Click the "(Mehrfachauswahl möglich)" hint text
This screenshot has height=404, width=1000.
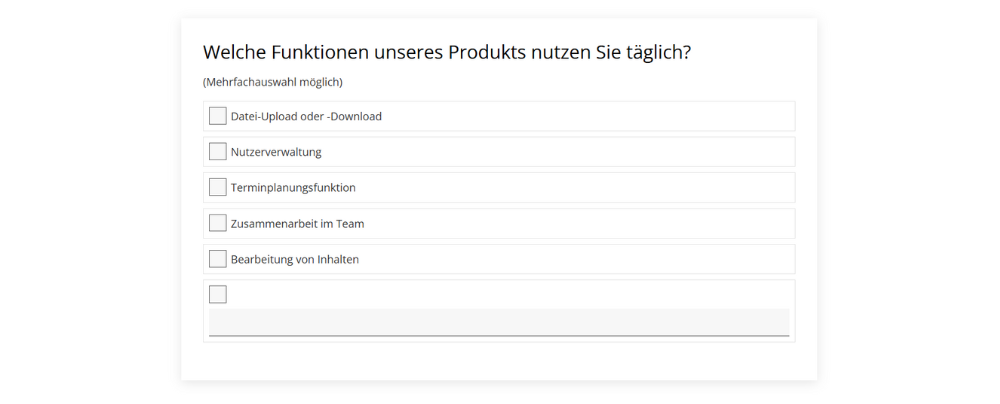point(272,82)
